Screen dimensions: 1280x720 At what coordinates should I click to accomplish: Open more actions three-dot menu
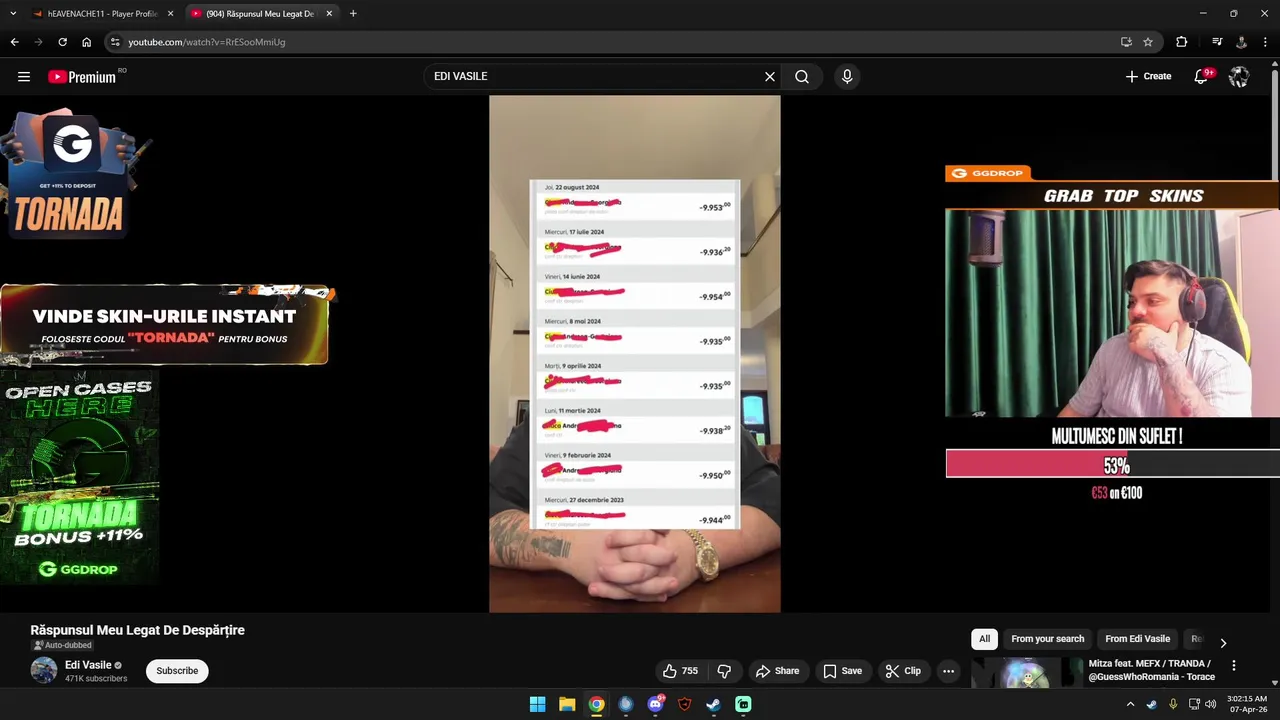click(948, 671)
